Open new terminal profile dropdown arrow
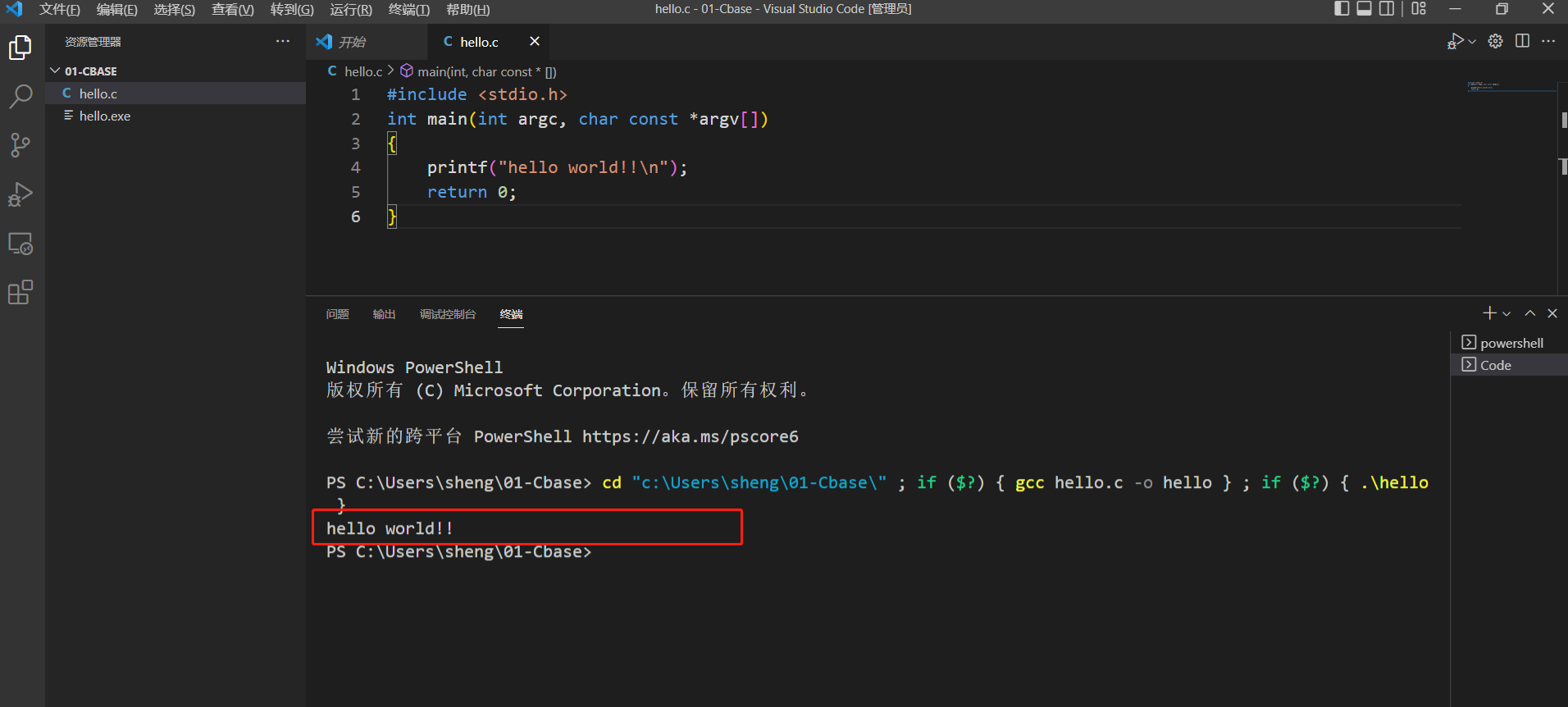The width and height of the screenshot is (1568, 707). tap(1506, 314)
